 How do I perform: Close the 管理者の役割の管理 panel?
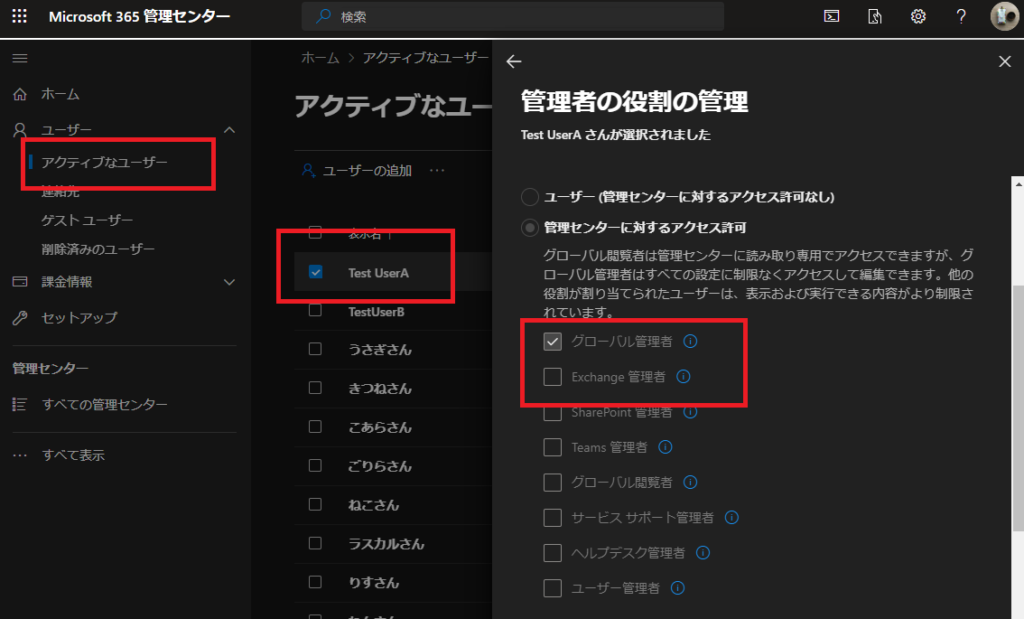tap(1004, 61)
